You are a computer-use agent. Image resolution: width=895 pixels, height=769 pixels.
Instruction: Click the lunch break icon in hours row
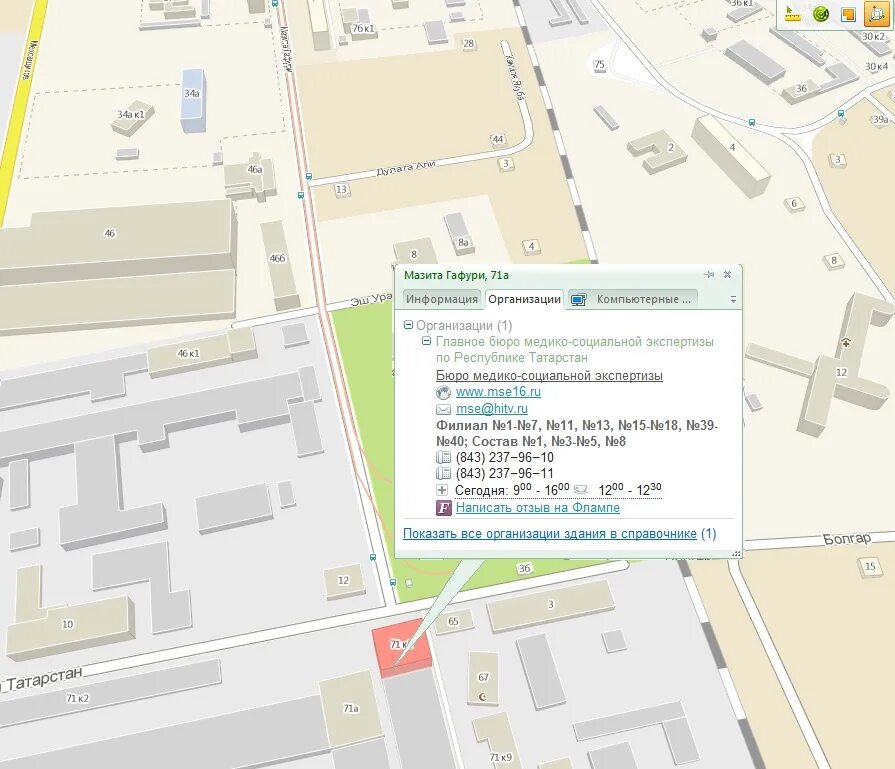click(x=580, y=490)
